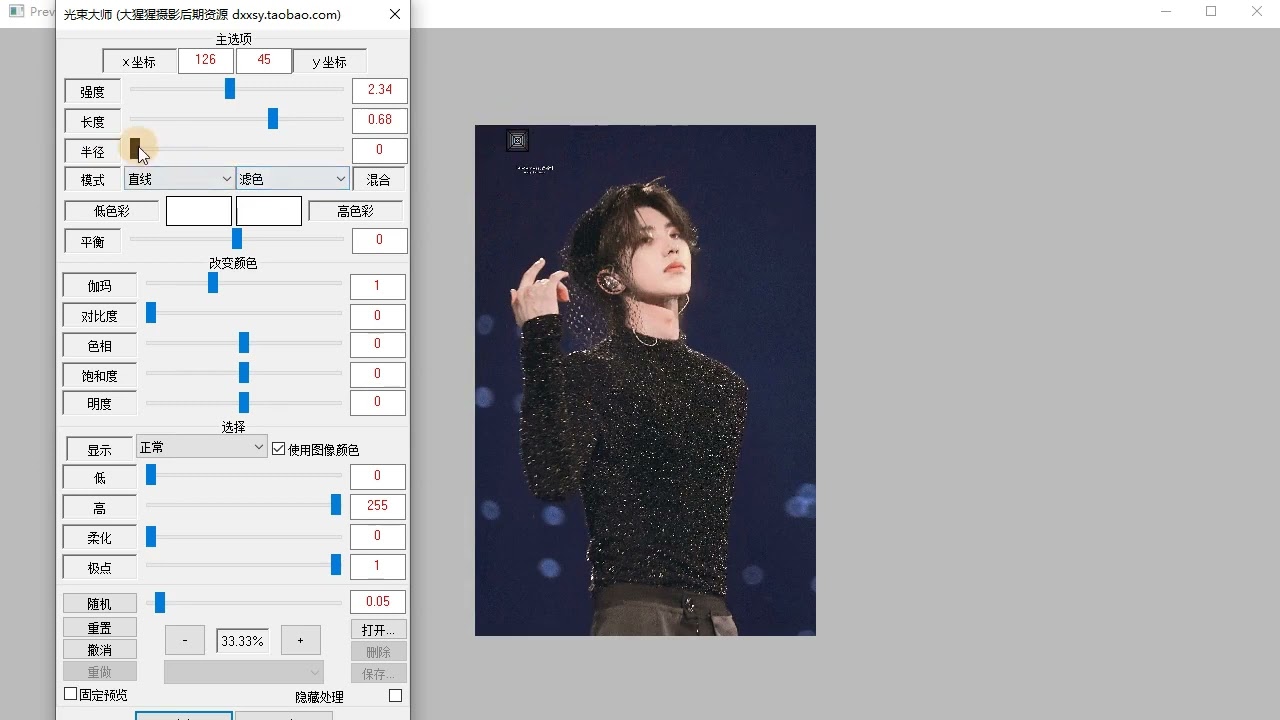Click the 高色彩 button
This screenshot has width=1280, height=720.
[355, 211]
